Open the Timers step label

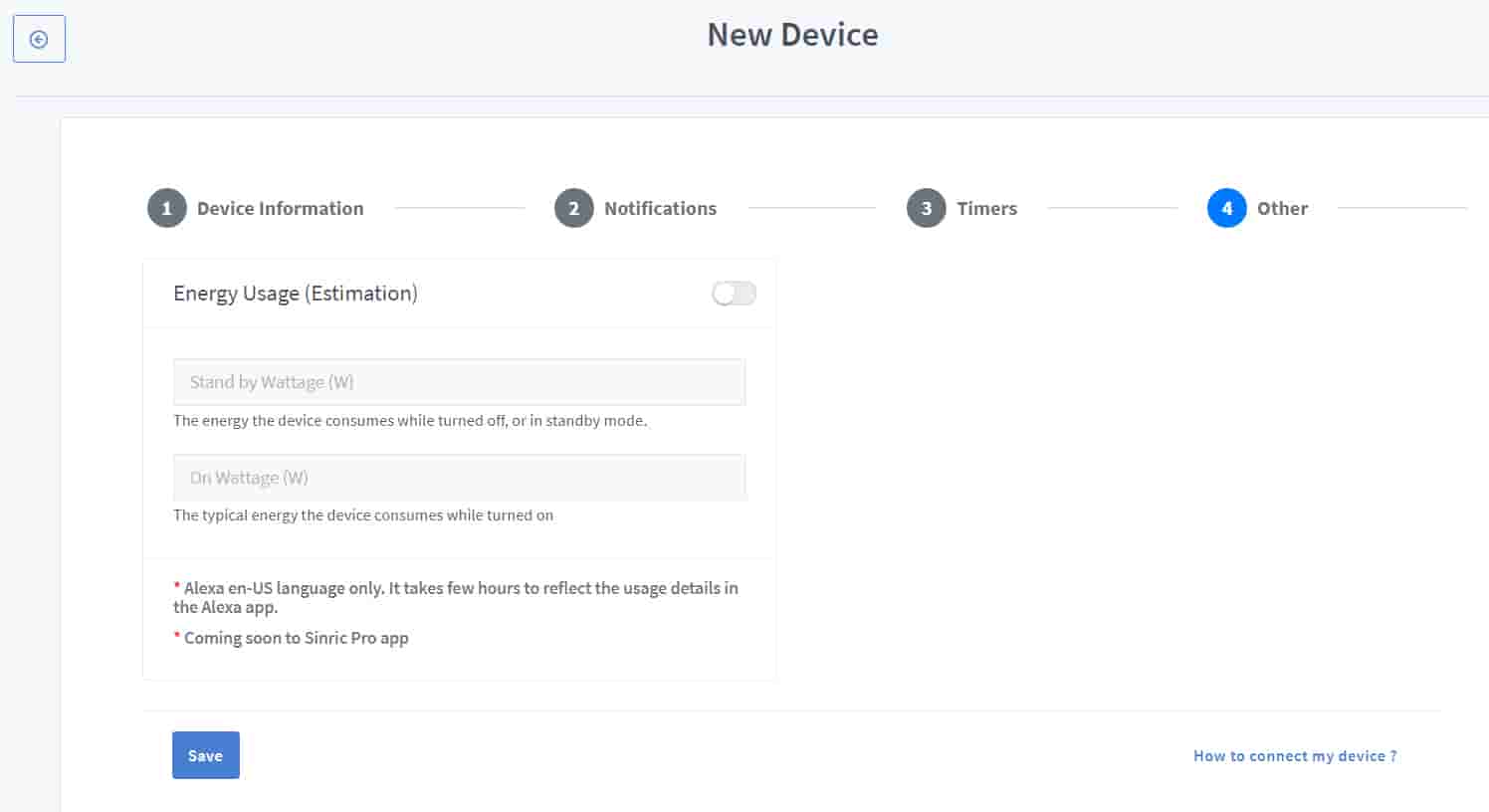(x=986, y=208)
